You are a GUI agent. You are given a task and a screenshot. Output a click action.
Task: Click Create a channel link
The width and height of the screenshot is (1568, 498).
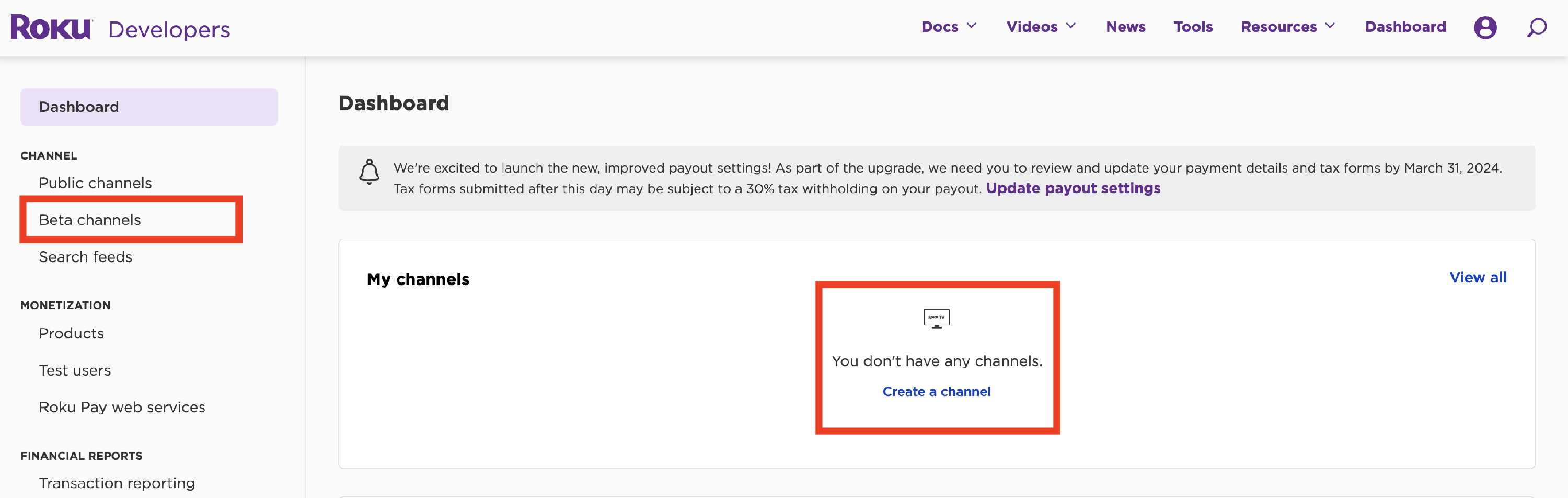click(x=936, y=391)
